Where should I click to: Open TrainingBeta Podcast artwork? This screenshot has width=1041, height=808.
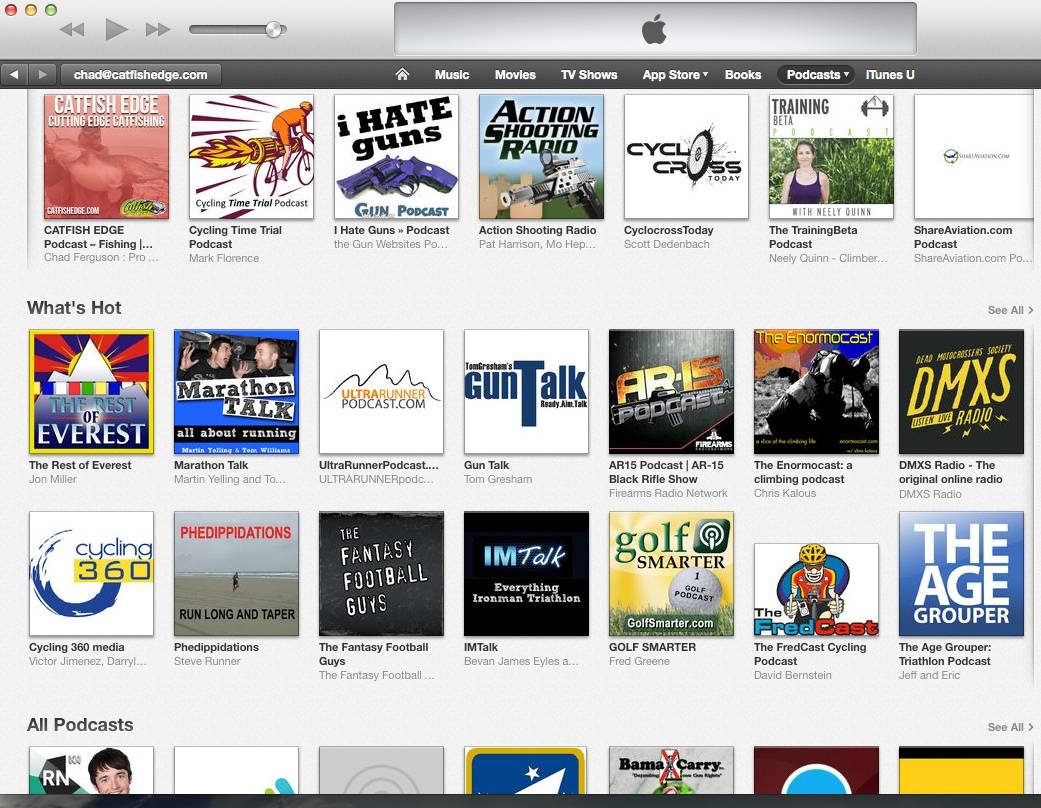tap(831, 157)
